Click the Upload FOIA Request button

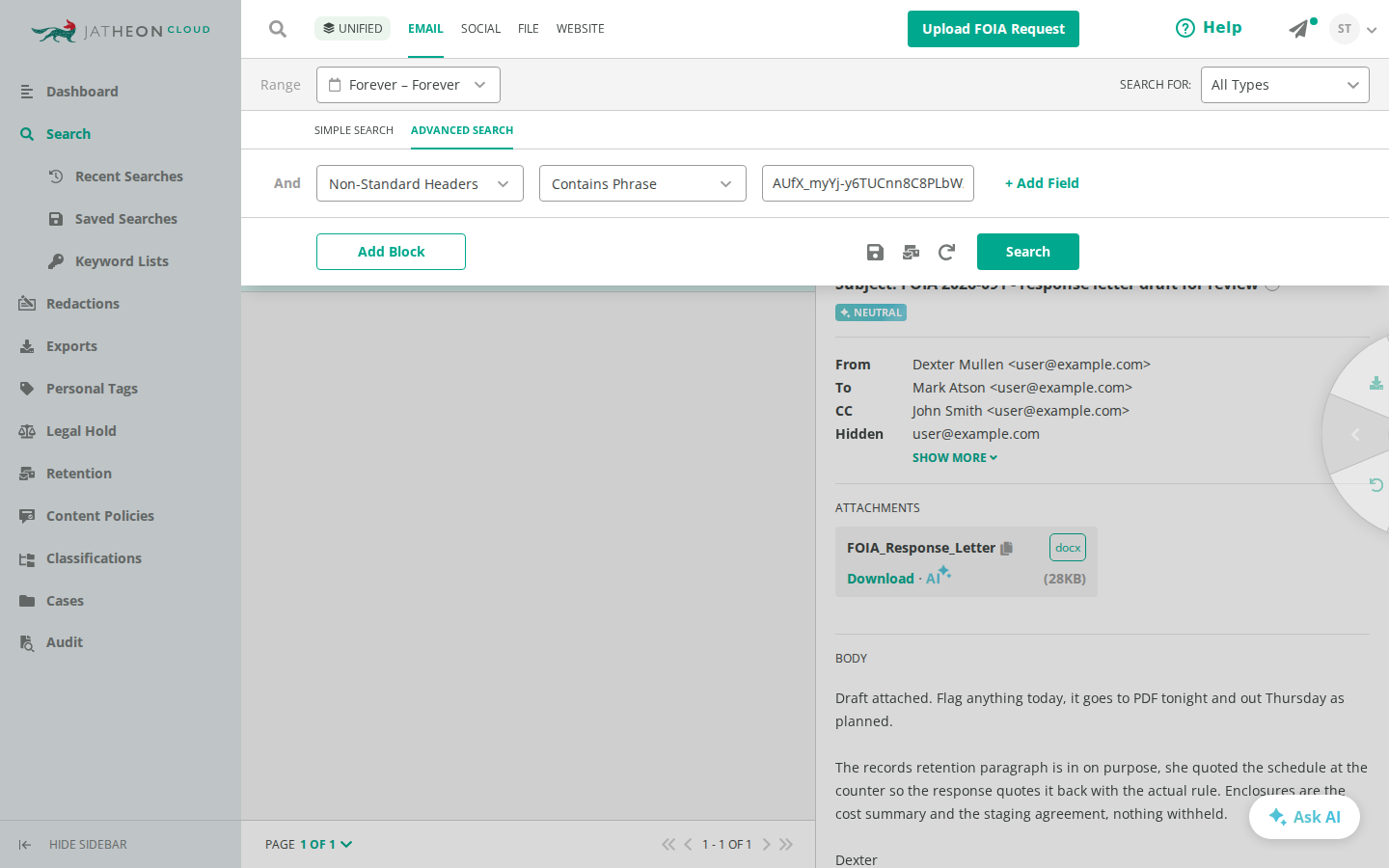click(994, 29)
